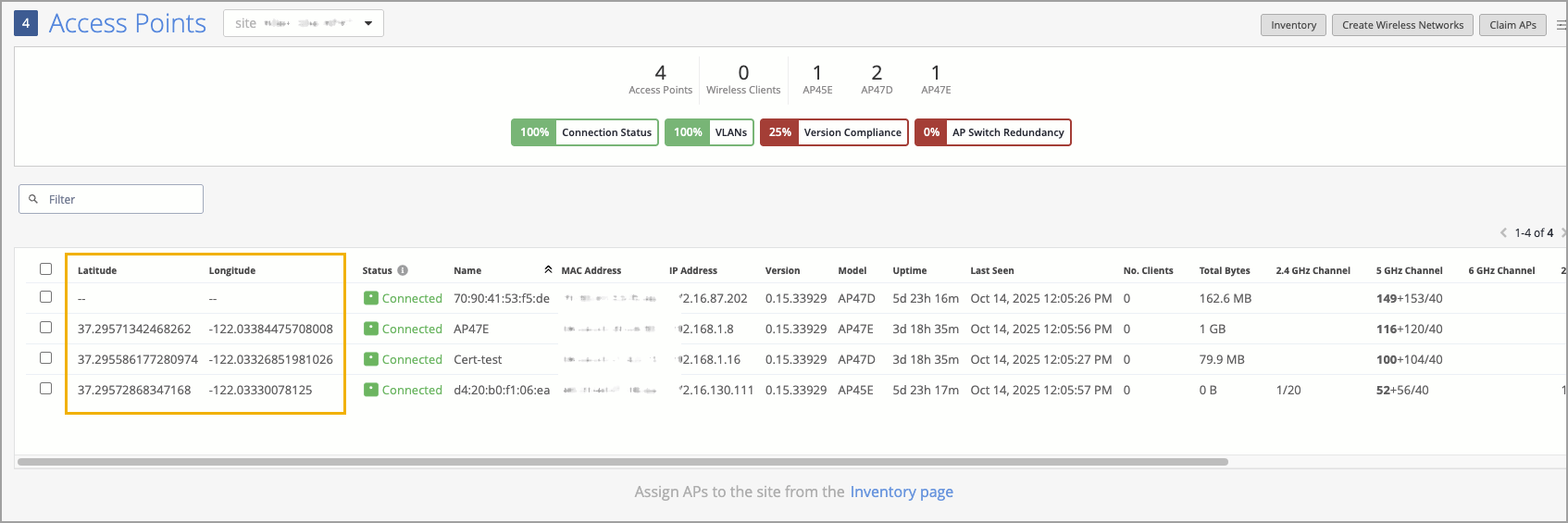
Task: Open the hamburger menu at top right
Action: (1561, 25)
